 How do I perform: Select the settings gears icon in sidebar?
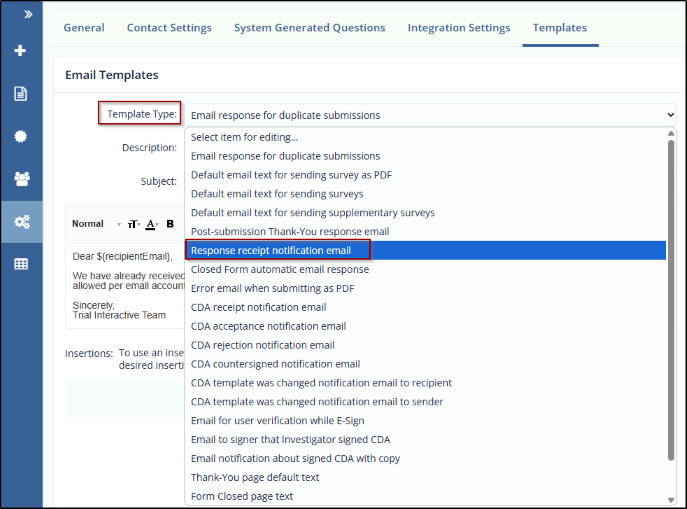pos(21,222)
